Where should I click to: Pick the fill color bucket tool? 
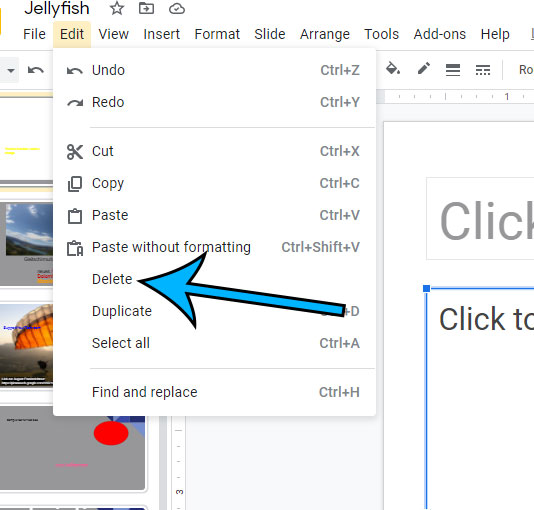coord(393,69)
